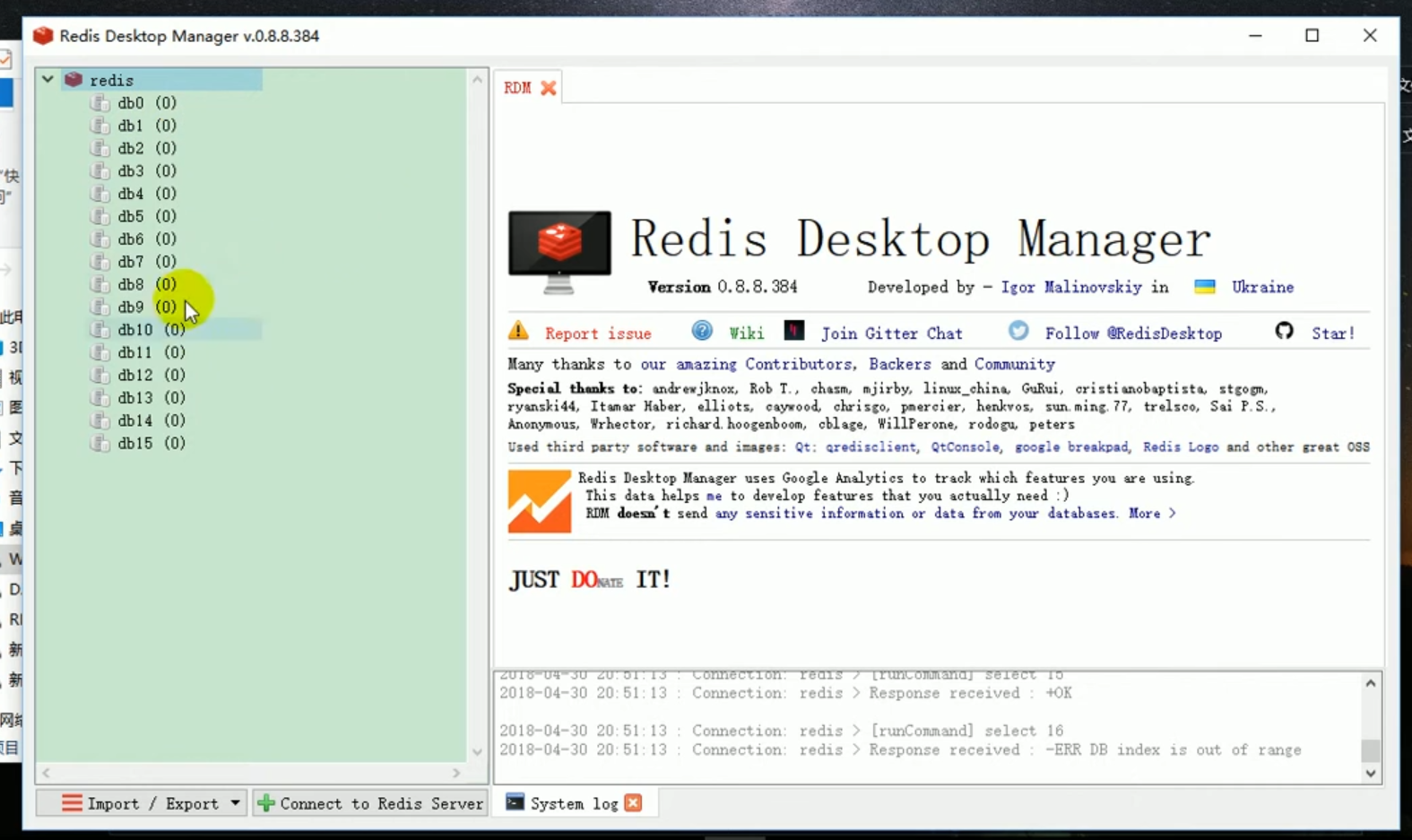Click the GitHub octocat icon

point(1284,331)
